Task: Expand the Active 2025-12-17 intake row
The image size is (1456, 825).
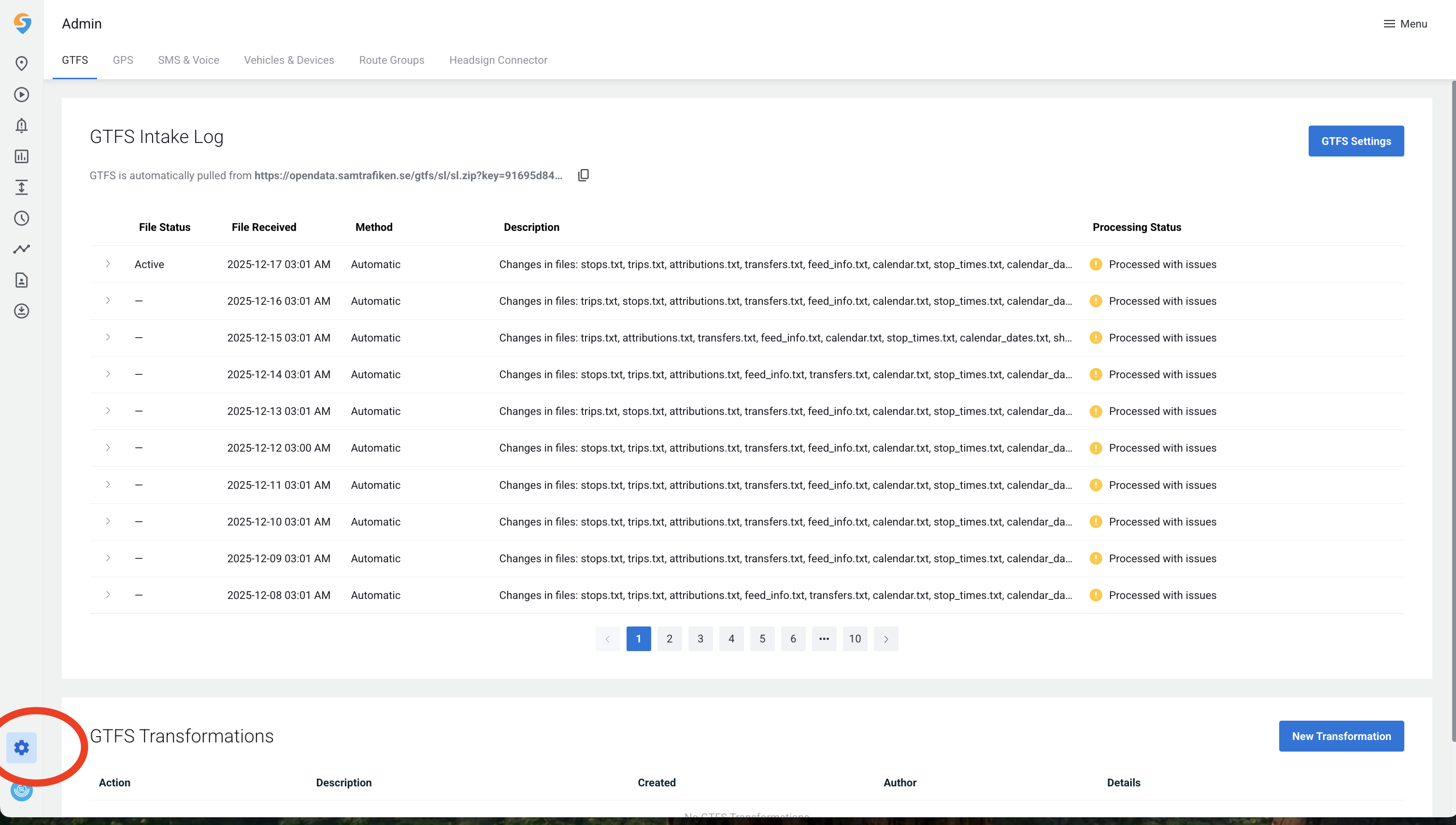Action: coord(108,264)
